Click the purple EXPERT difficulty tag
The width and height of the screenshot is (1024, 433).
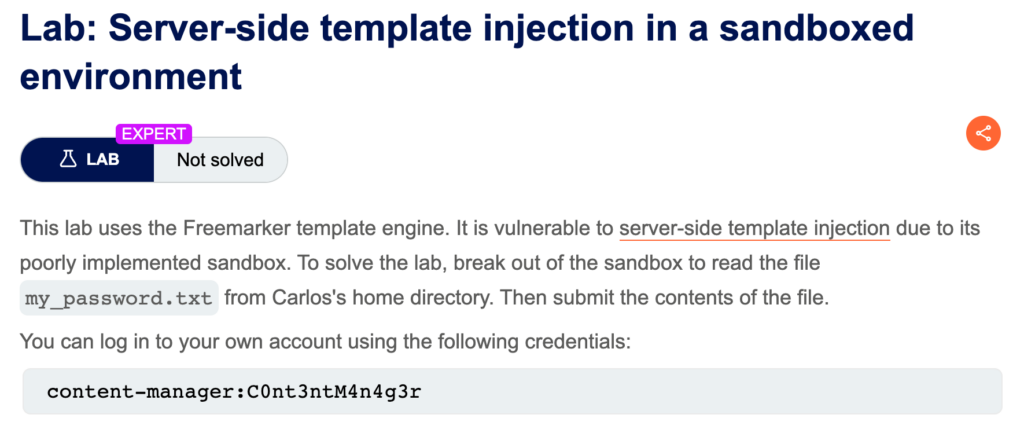[153, 134]
